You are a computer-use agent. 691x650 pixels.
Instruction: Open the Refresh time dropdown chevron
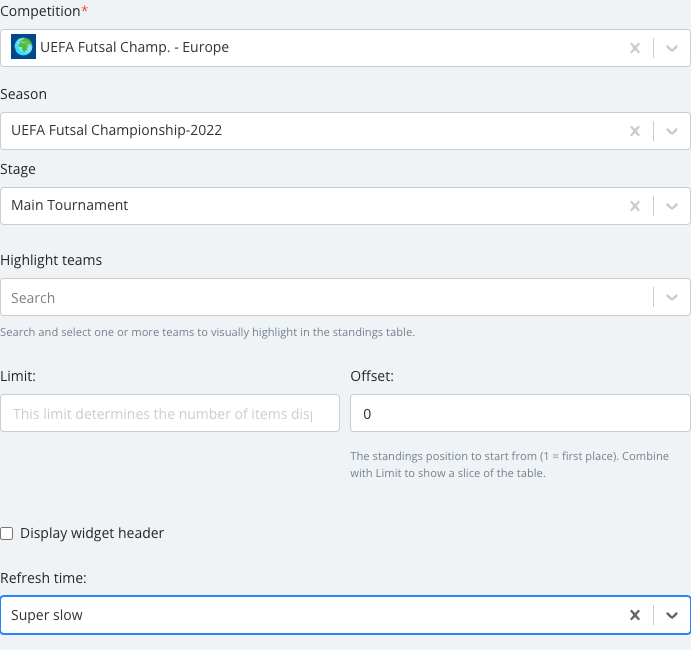pos(672,615)
